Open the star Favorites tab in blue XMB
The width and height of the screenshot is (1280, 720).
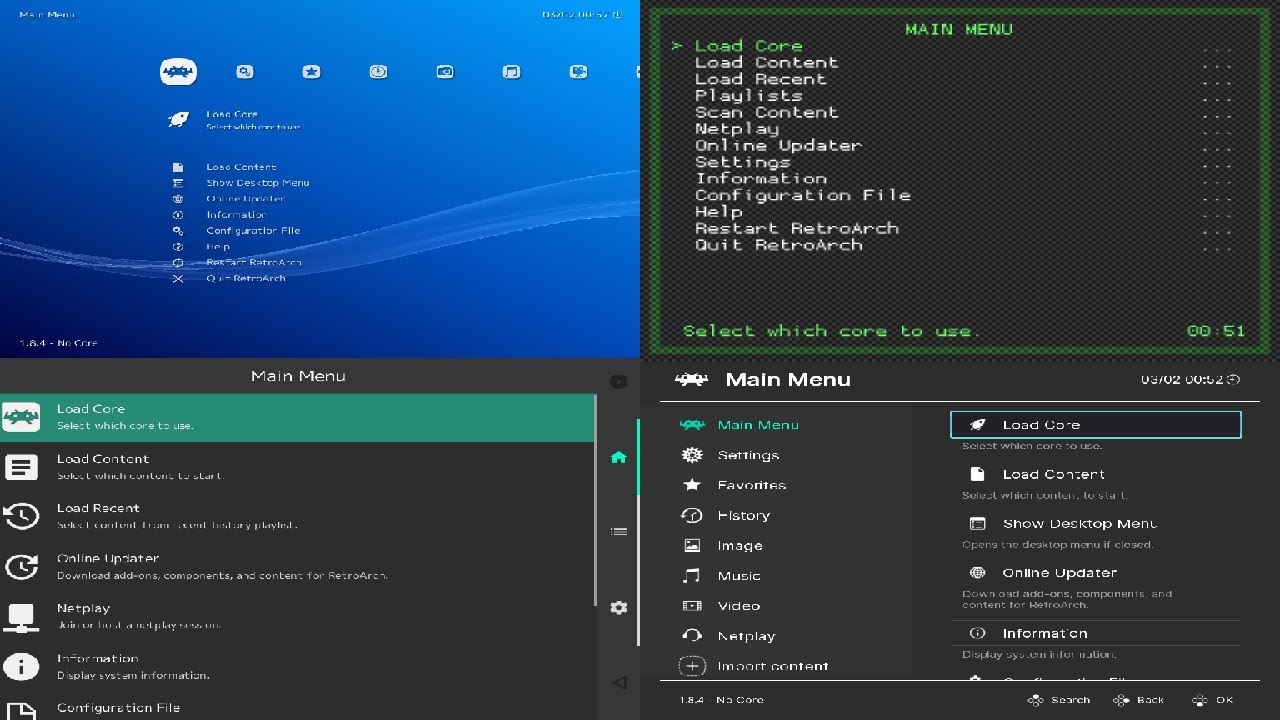[x=311, y=72]
